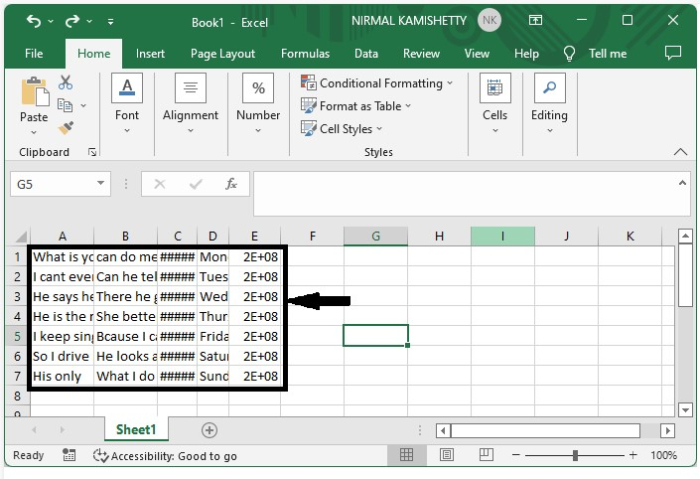The width and height of the screenshot is (700, 479).
Task: Open Ribbon Display Options icon
Action: point(535,20)
